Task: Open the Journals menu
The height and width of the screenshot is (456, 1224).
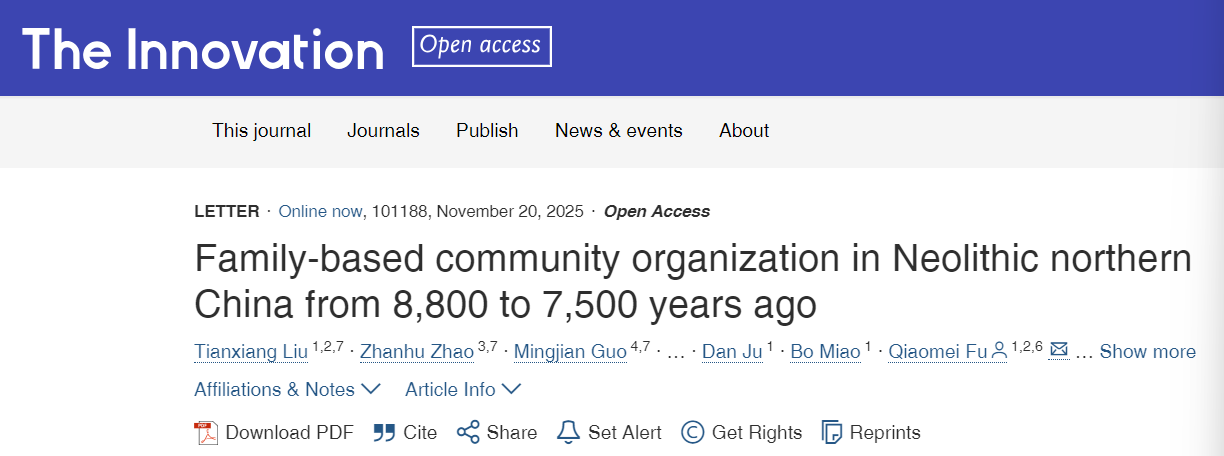Action: [383, 131]
